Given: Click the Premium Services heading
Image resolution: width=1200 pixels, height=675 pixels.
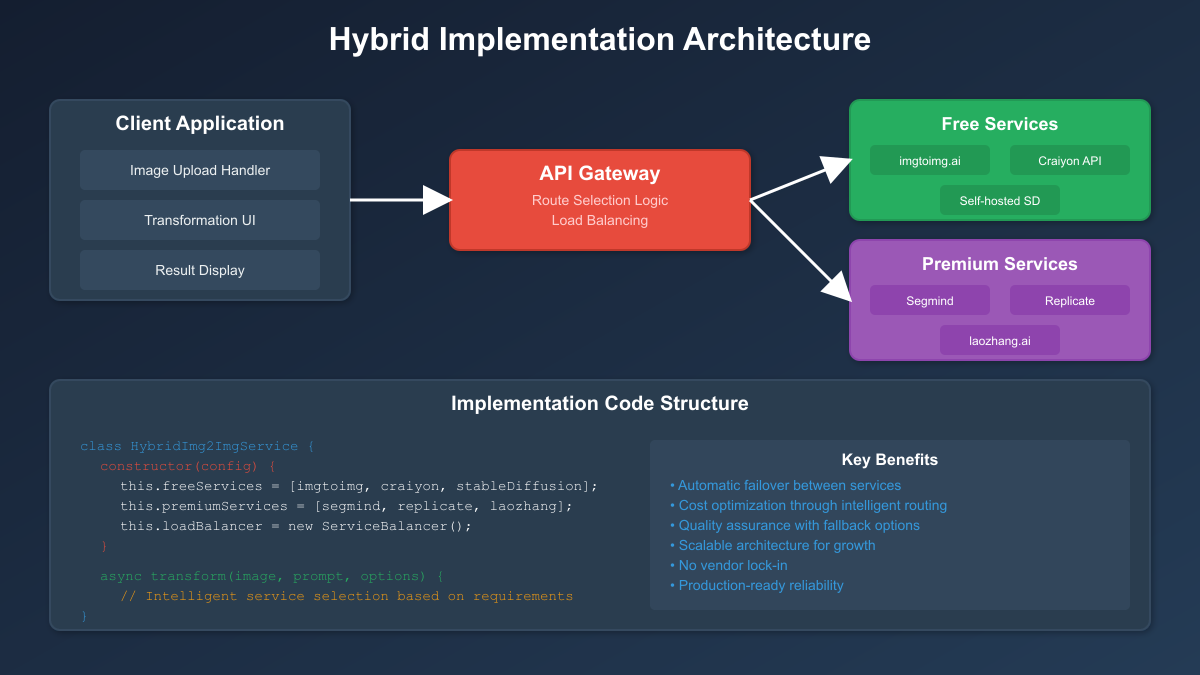Looking at the screenshot, I should pos(1000,264).
